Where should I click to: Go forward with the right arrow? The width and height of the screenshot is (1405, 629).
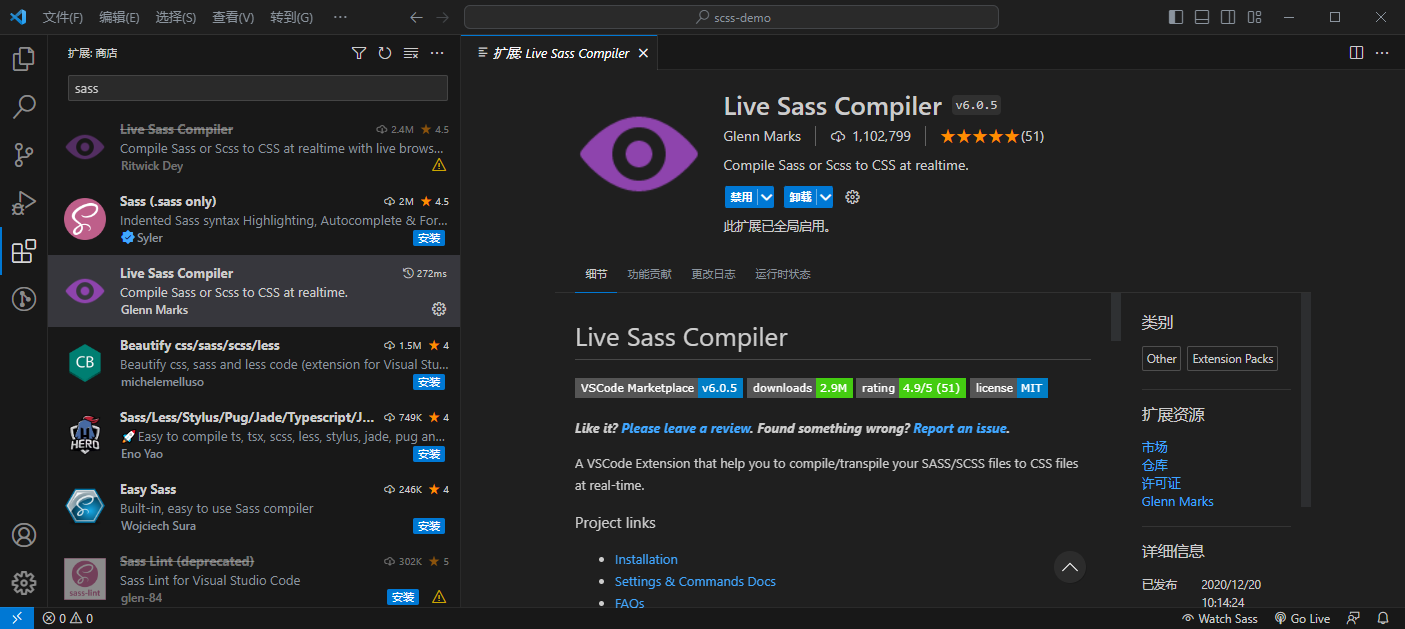[x=443, y=17]
